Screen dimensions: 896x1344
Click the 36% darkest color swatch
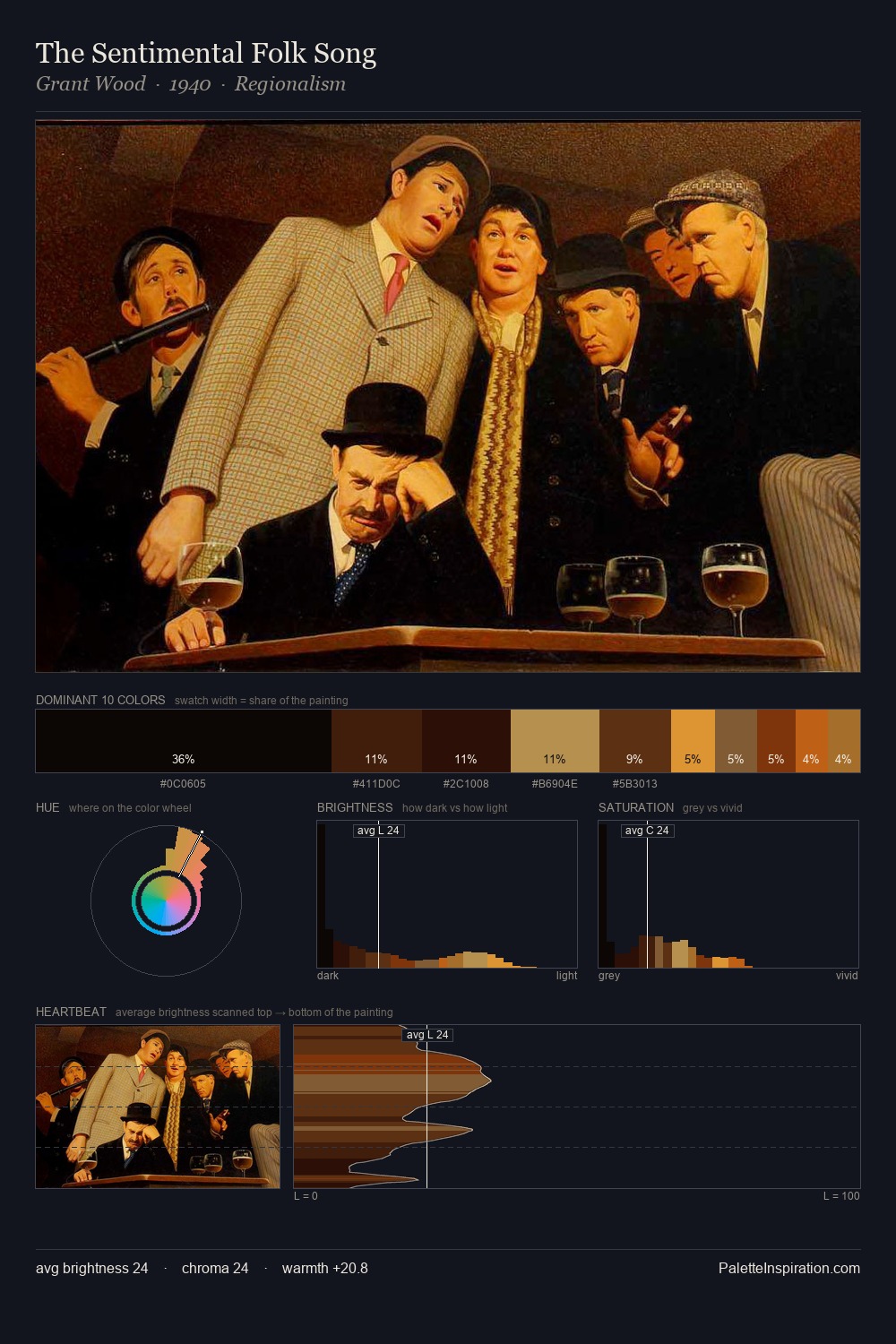[184, 741]
